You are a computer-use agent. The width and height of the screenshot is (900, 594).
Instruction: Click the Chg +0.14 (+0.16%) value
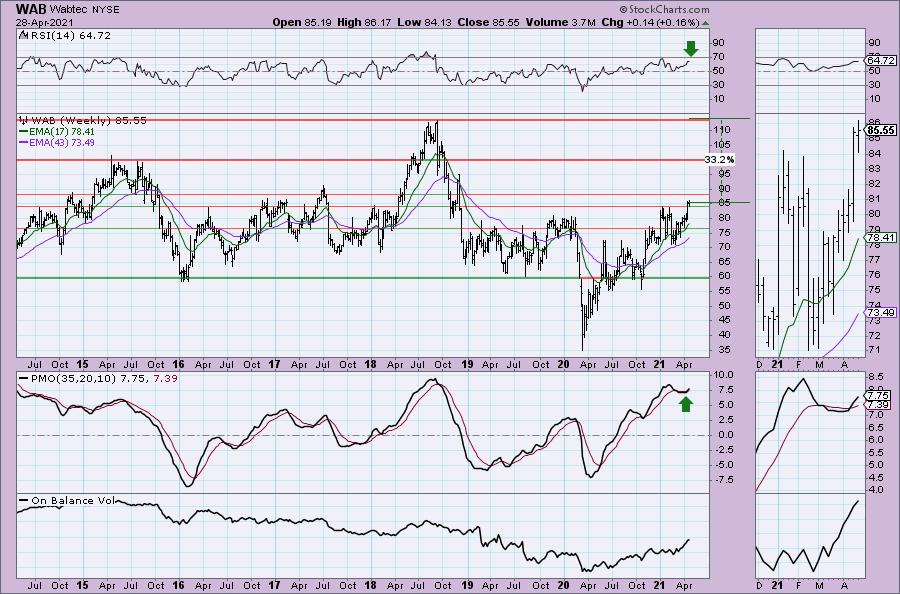click(x=650, y=22)
